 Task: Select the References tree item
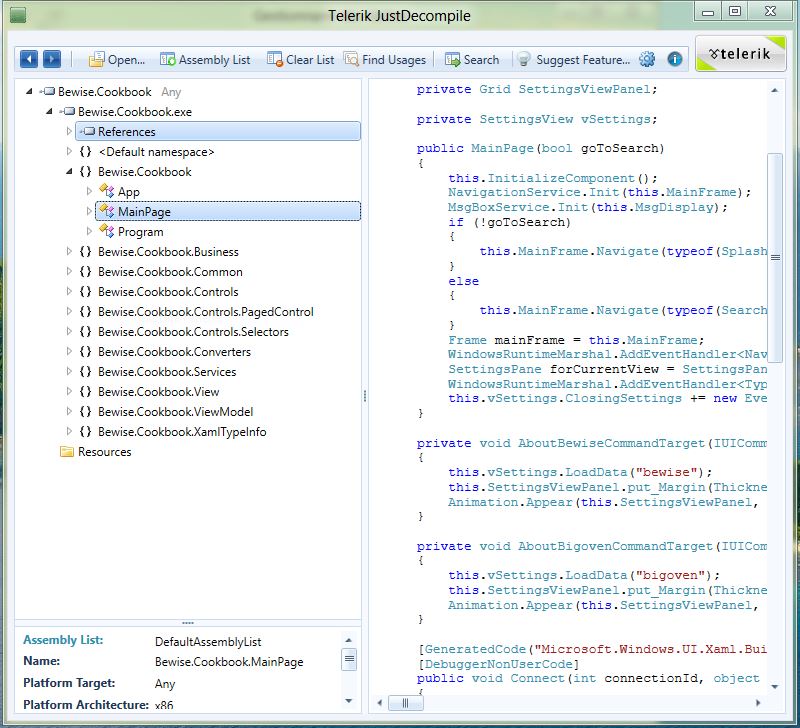(218, 131)
